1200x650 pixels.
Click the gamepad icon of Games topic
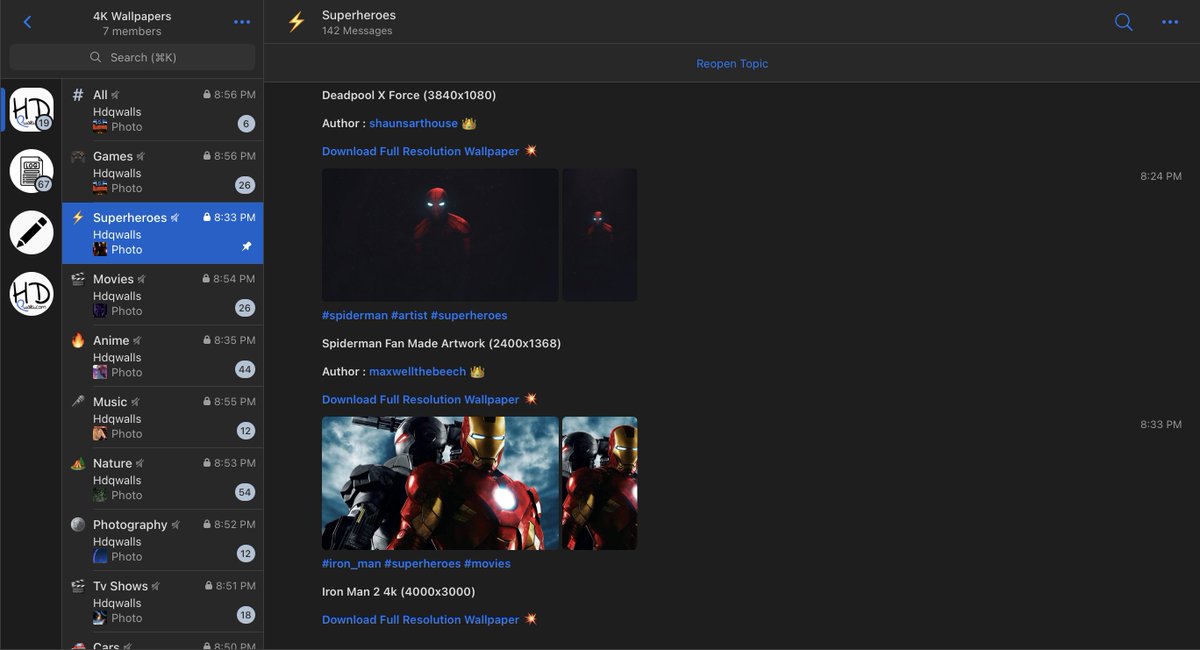pyautogui.click(x=78, y=156)
